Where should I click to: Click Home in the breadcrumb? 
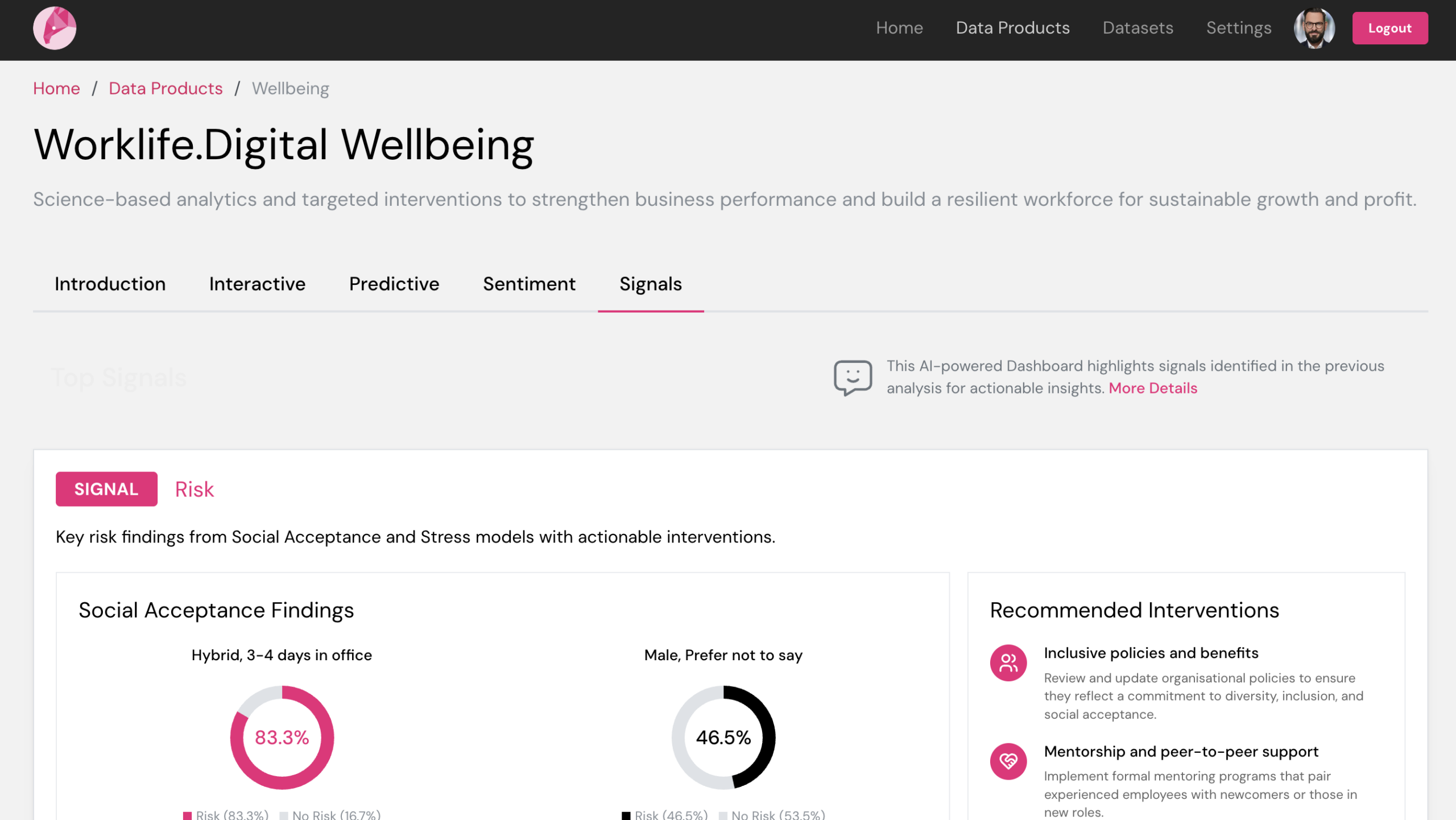[56, 88]
